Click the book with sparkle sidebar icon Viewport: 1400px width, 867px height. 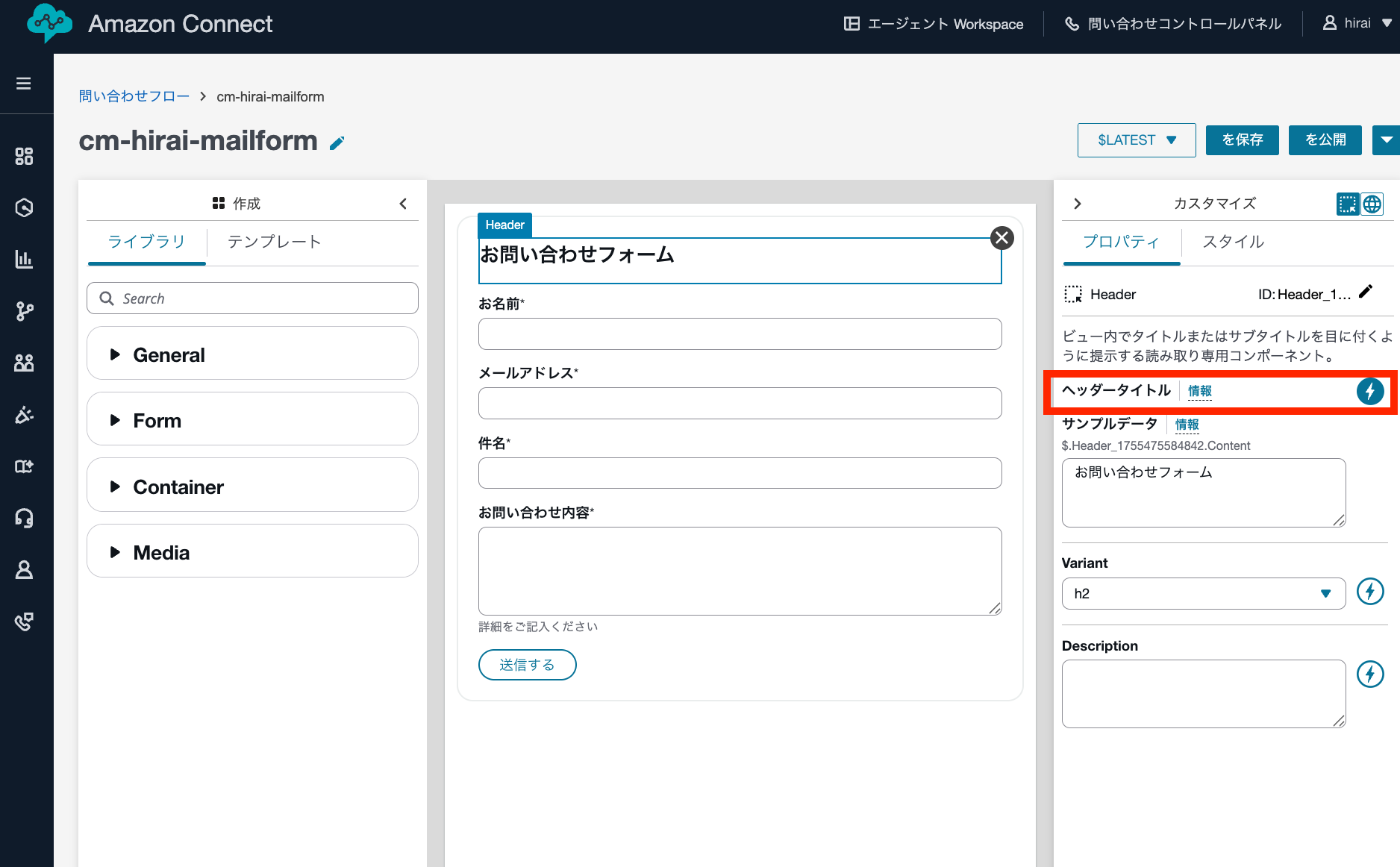24,466
